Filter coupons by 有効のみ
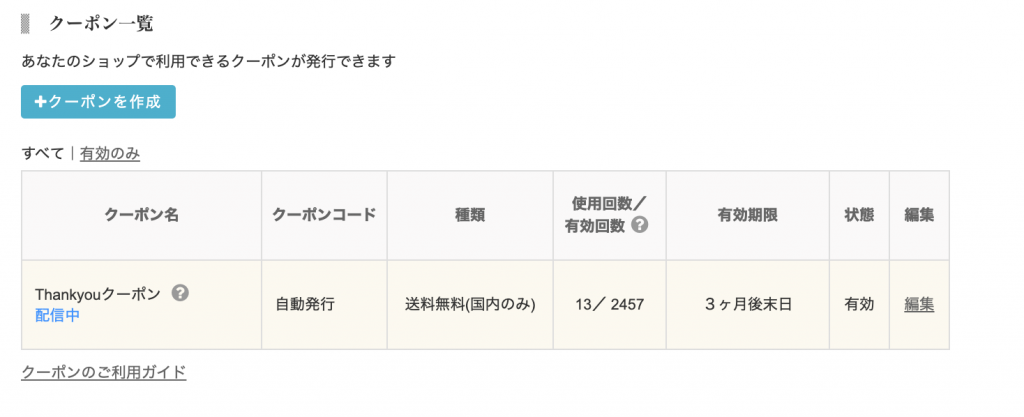The width and height of the screenshot is (1024, 417). 110,154
